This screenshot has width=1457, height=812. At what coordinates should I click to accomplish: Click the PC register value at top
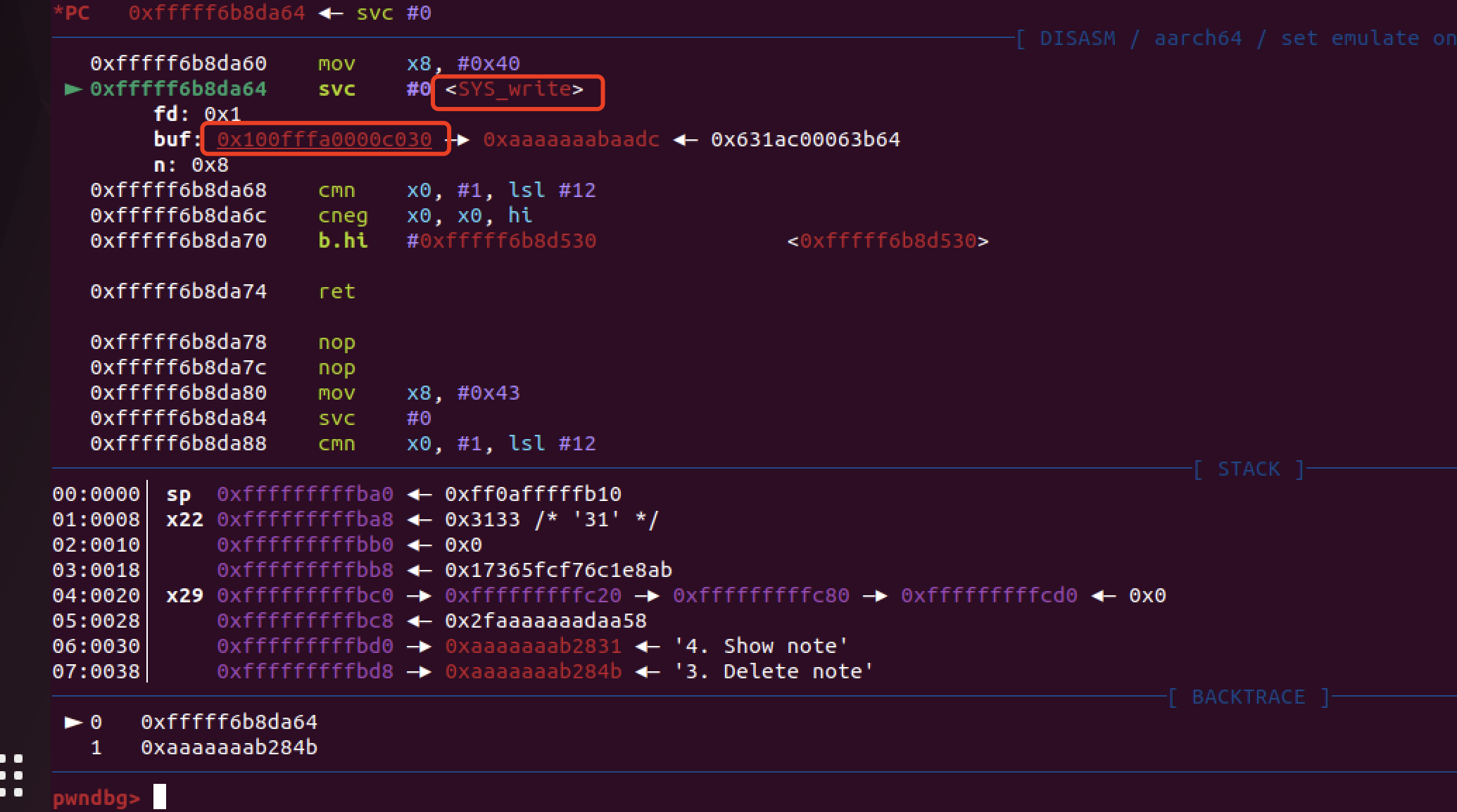point(216,13)
